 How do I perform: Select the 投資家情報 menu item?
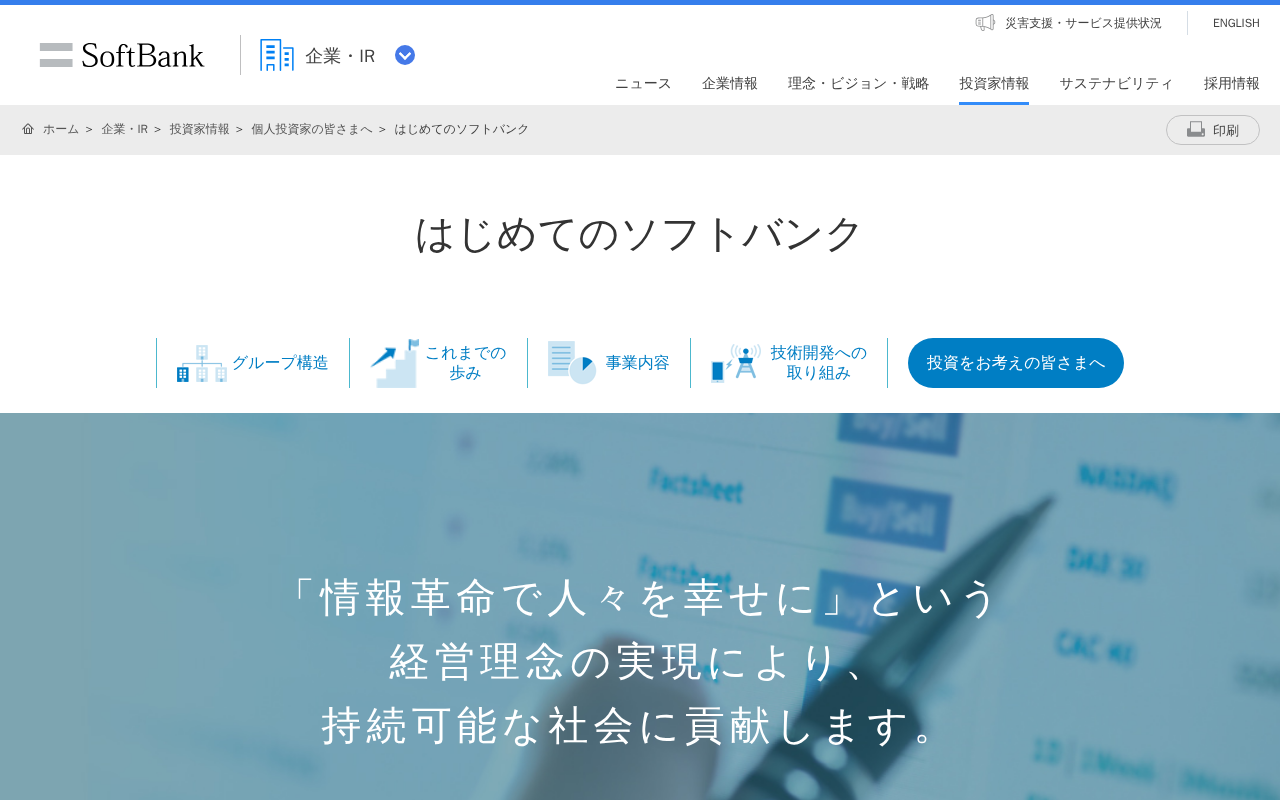[x=994, y=83]
